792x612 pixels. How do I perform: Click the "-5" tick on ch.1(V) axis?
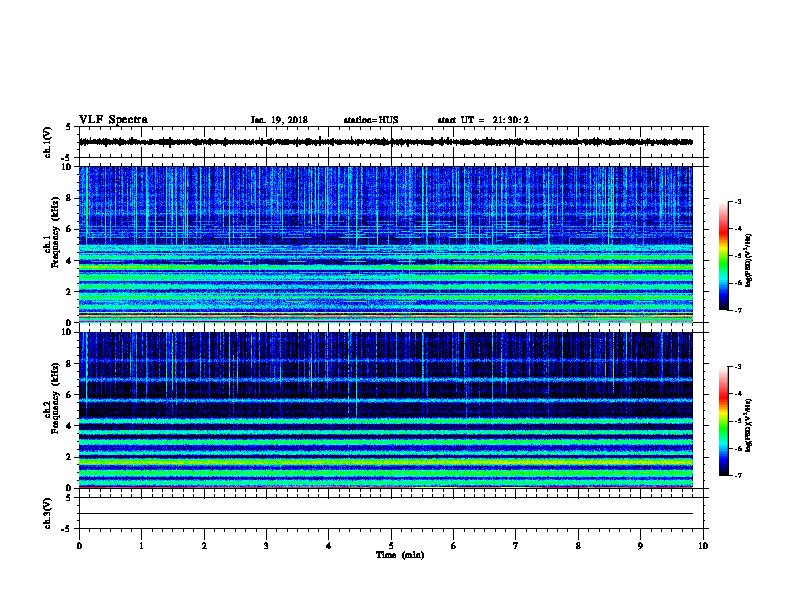[66, 158]
